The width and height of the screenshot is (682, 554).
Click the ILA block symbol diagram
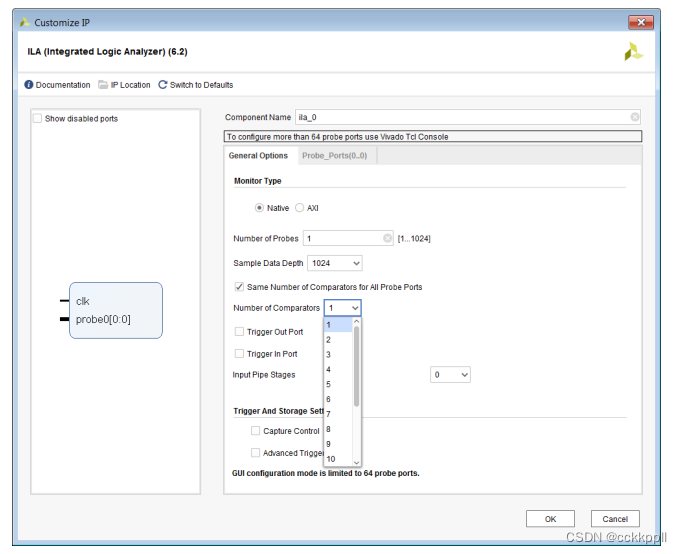pos(116,310)
